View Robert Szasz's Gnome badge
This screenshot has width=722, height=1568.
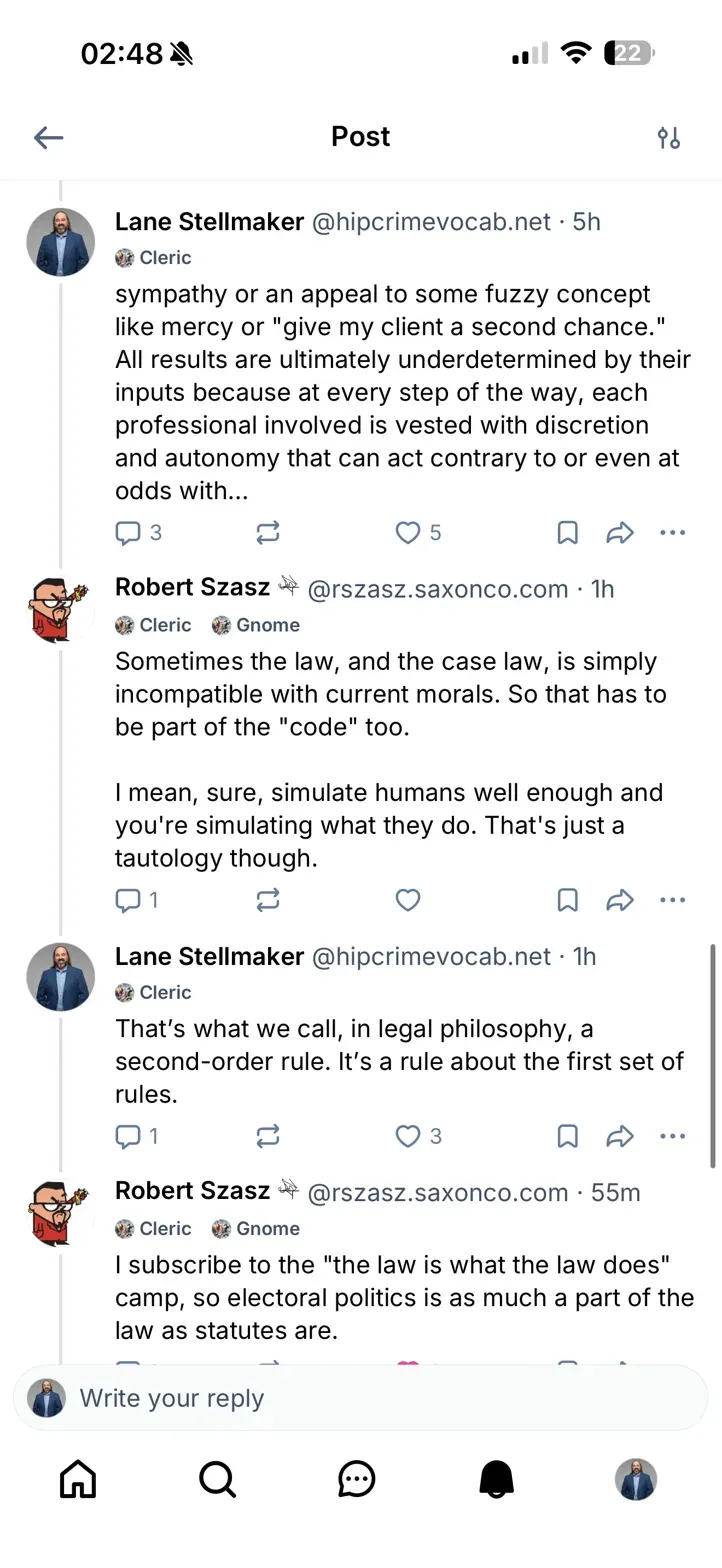point(255,624)
